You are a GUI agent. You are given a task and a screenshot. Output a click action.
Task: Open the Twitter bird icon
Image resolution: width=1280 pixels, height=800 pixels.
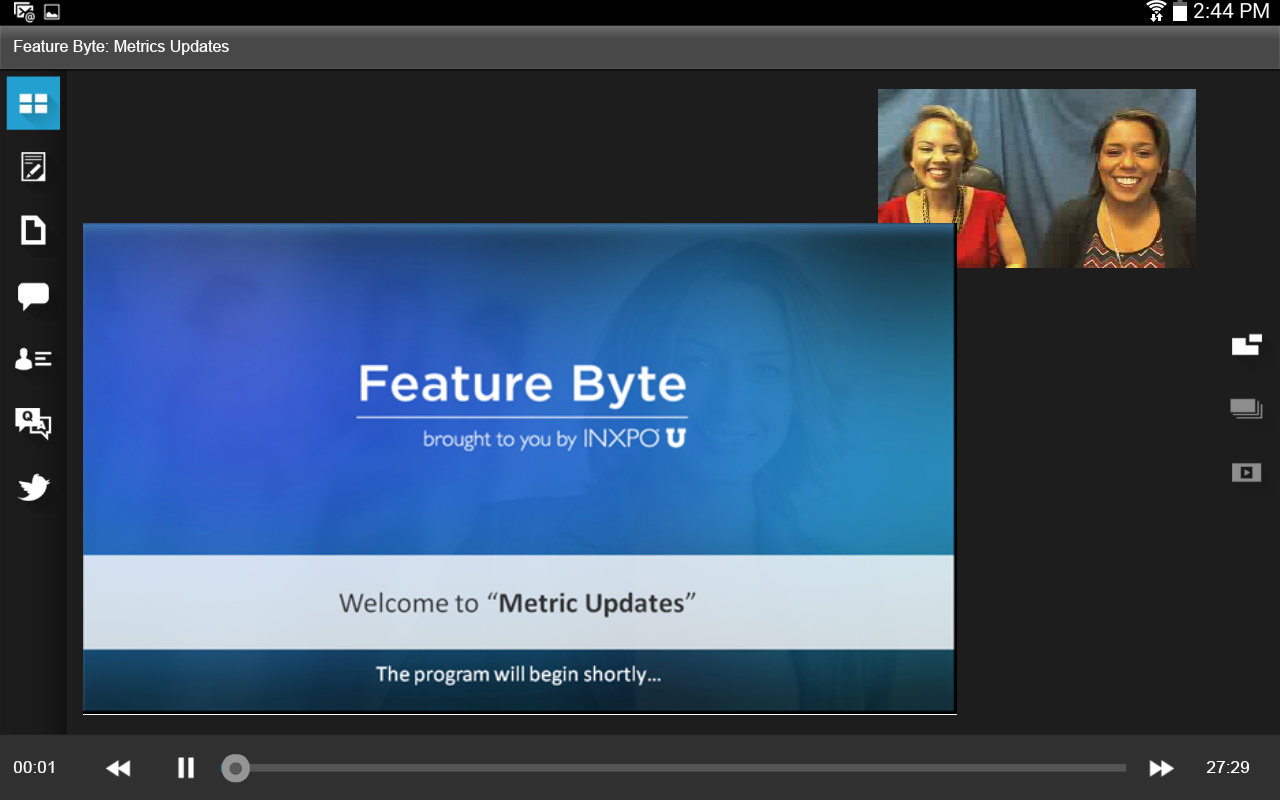point(33,488)
